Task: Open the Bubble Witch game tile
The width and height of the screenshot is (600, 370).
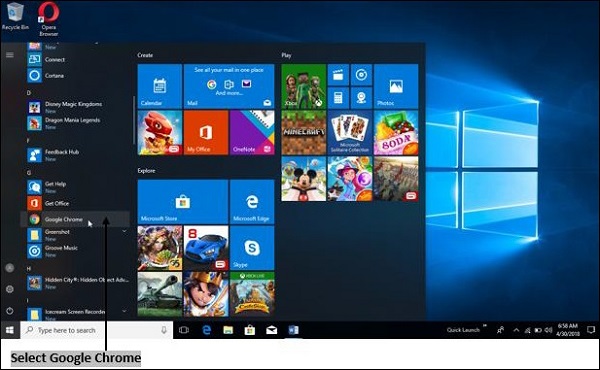Action: pyautogui.click(x=350, y=179)
